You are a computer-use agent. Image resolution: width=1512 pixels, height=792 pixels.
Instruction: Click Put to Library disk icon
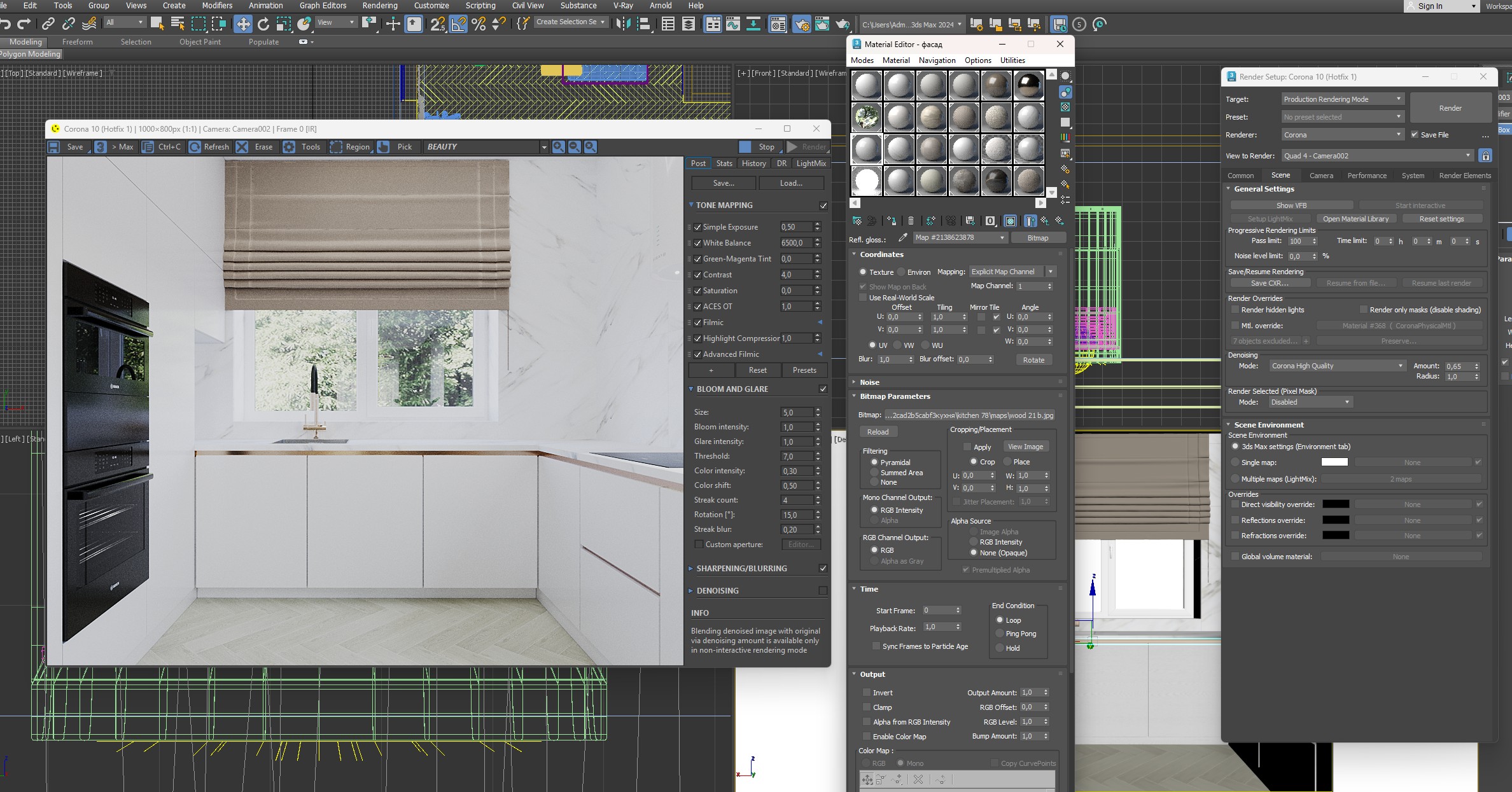[x=970, y=221]
